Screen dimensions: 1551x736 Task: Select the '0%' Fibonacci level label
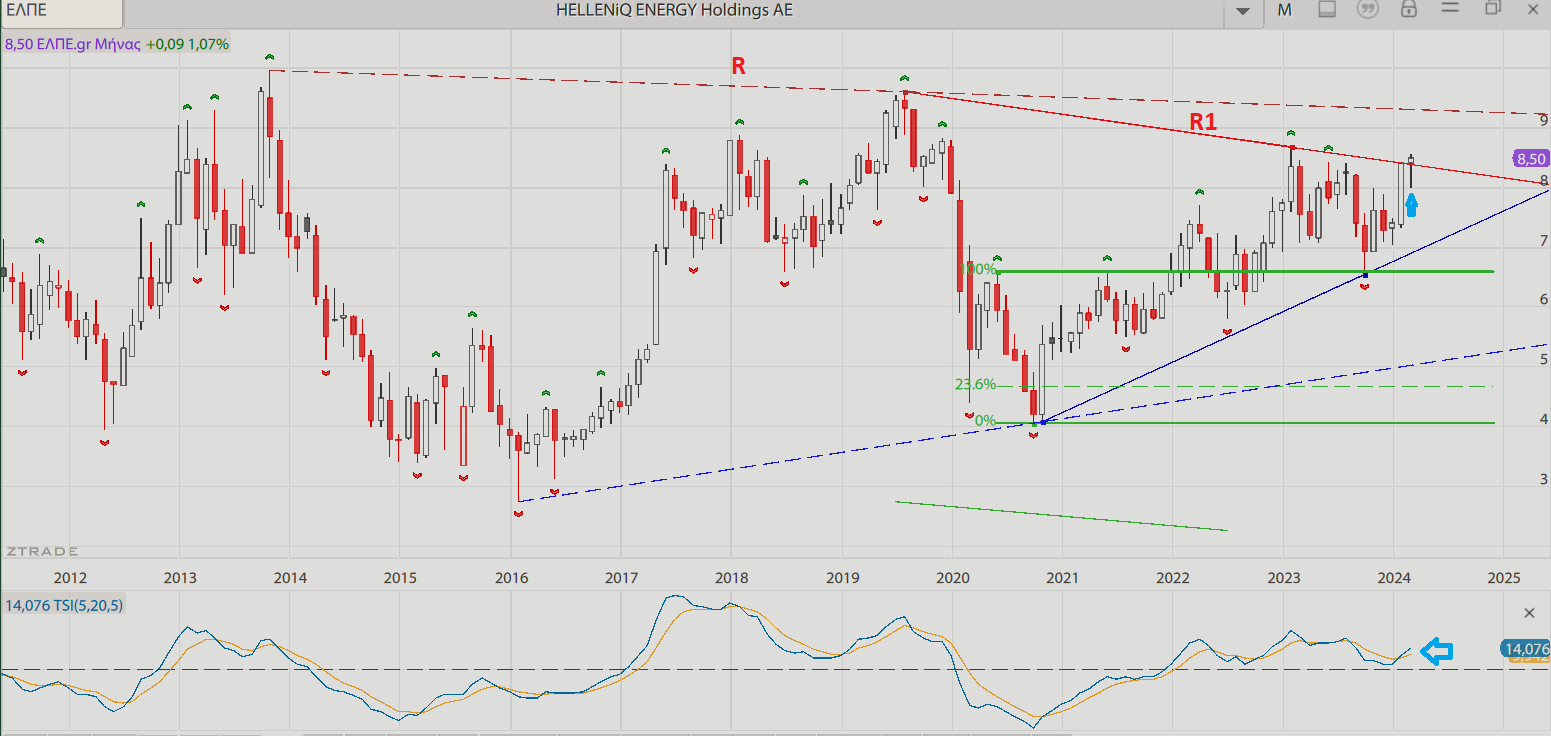(985, 421)
